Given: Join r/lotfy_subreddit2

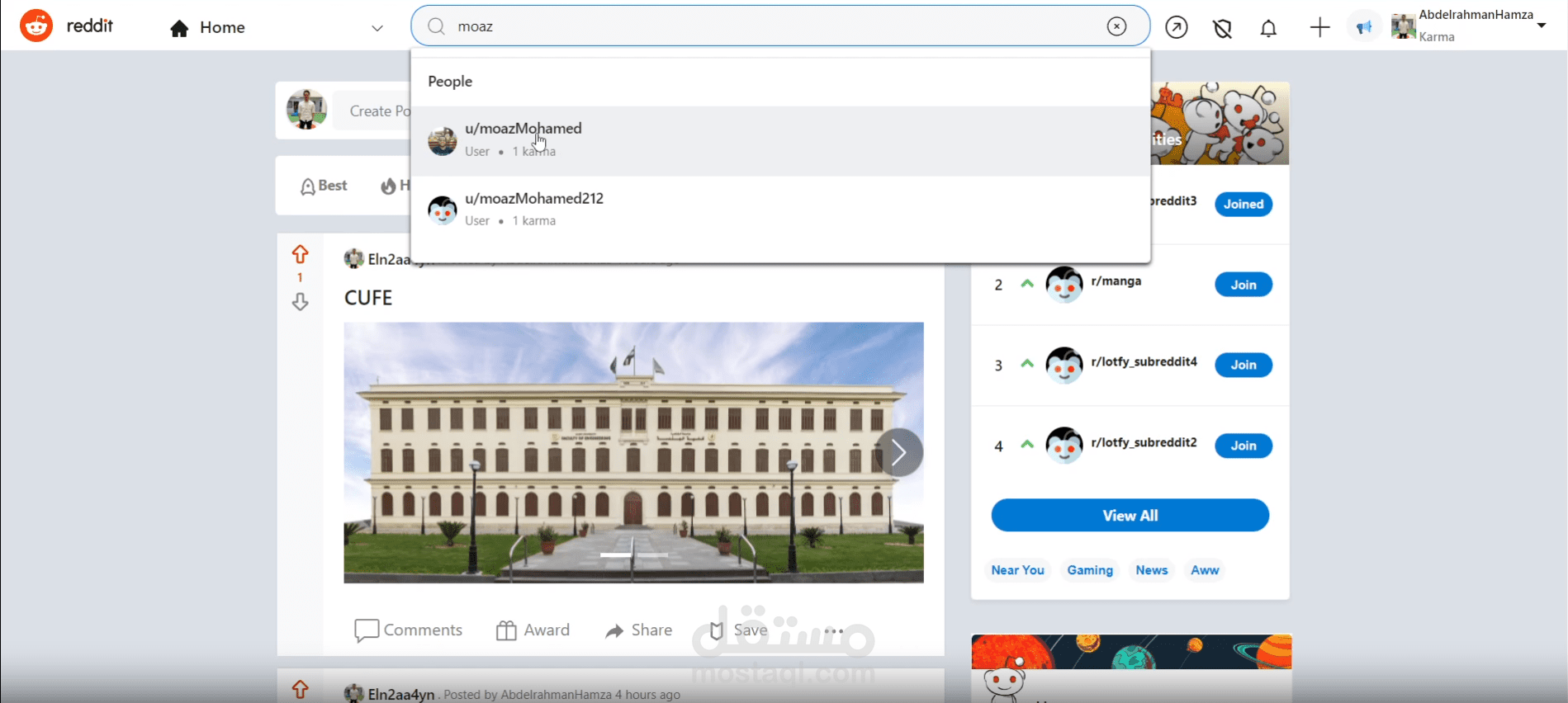Looking at the screenshot, I should (x=1244, y=446).
